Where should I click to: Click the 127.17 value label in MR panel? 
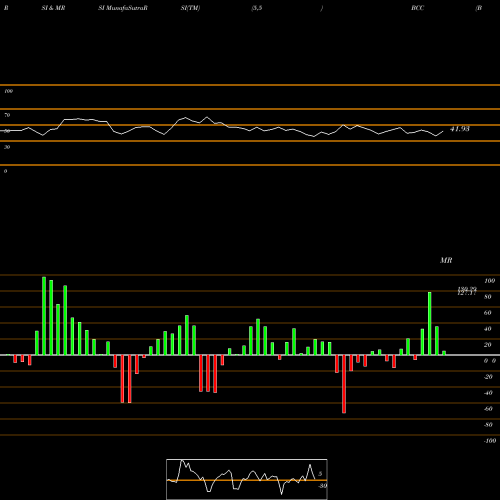(x=467, y=293)
